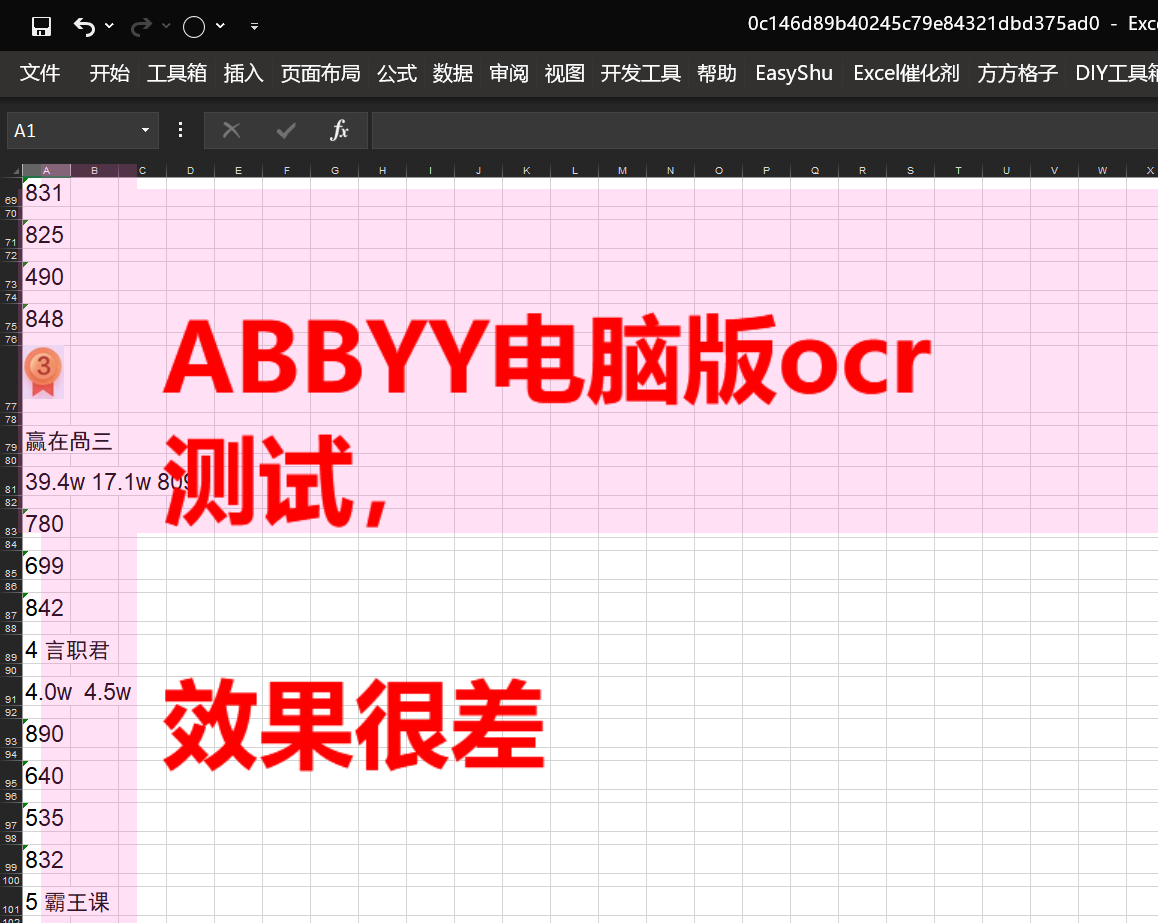Click cell containing 640

47,775
